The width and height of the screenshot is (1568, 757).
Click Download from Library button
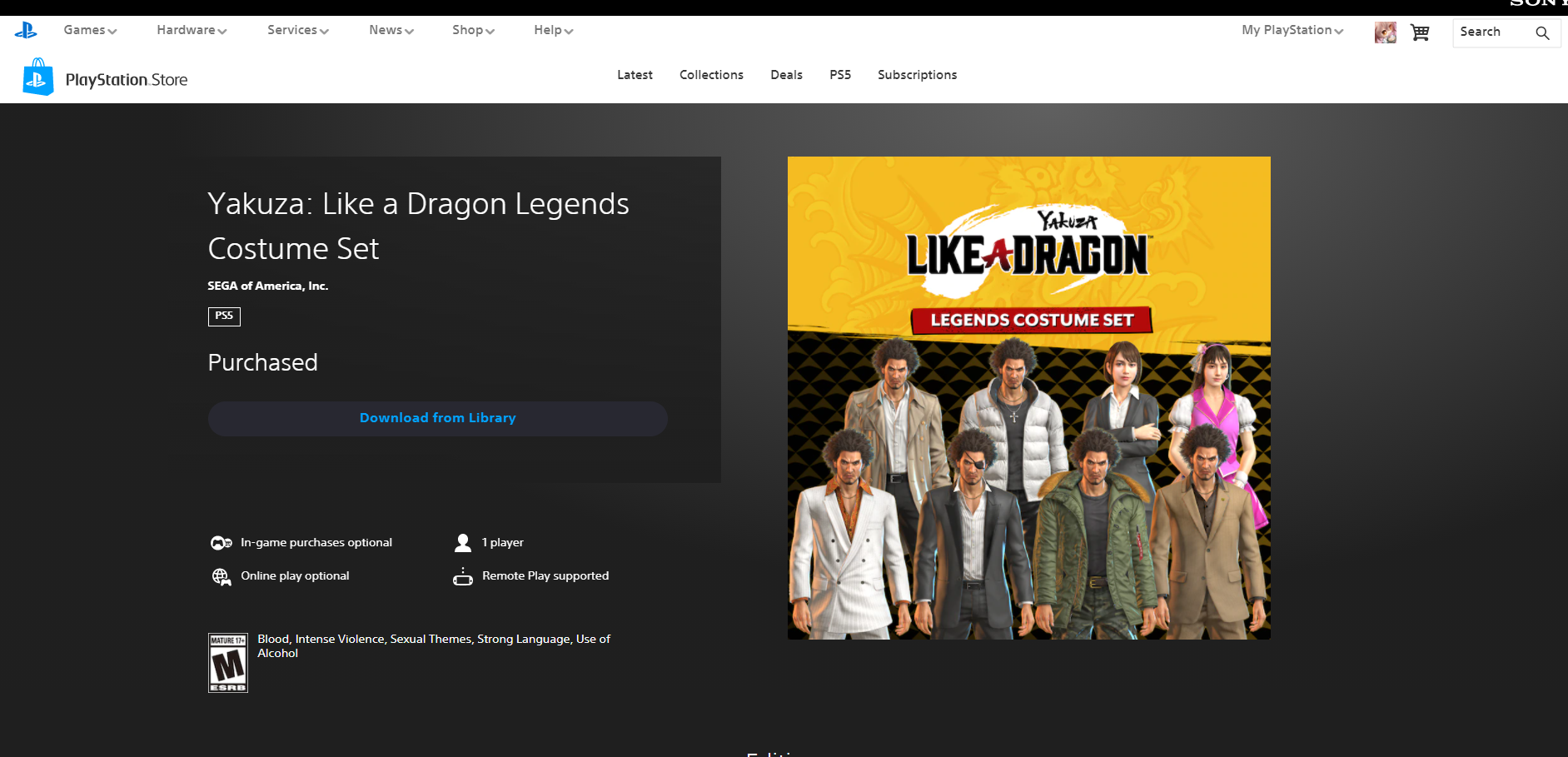click(x=437, y=418)
